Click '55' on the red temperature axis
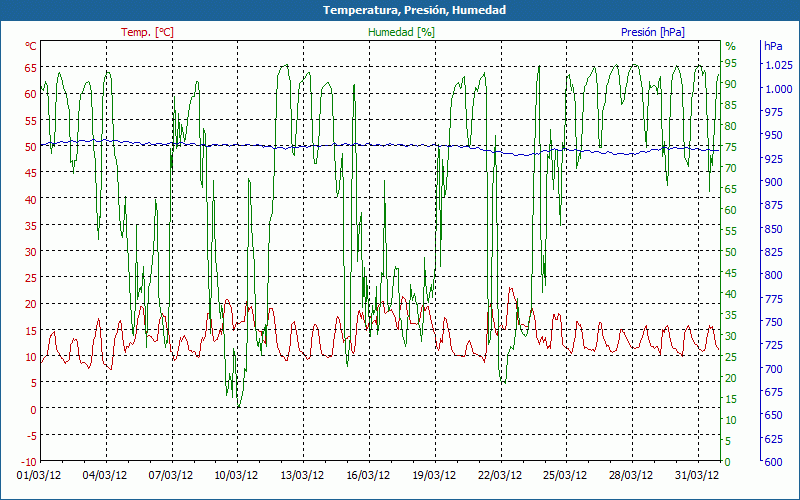 click(31, 120)
